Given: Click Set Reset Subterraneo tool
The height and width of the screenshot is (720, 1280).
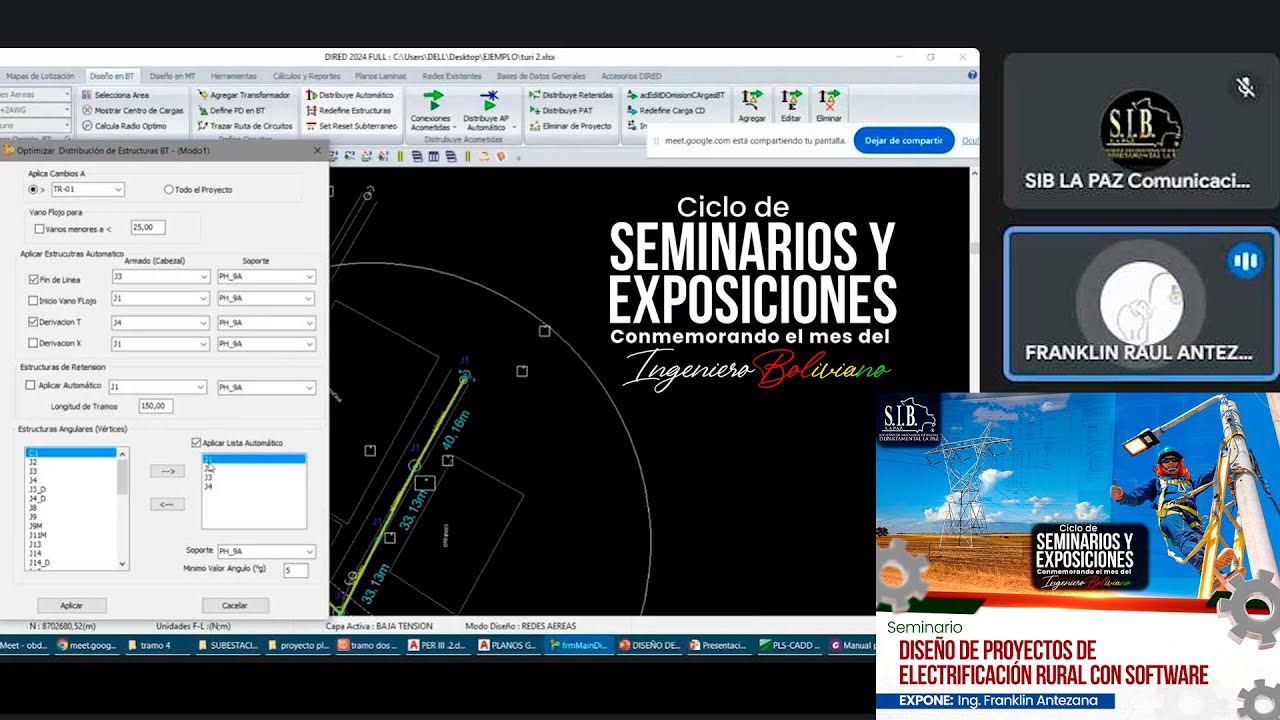Looking at the screenshot, I should (351, 126).
